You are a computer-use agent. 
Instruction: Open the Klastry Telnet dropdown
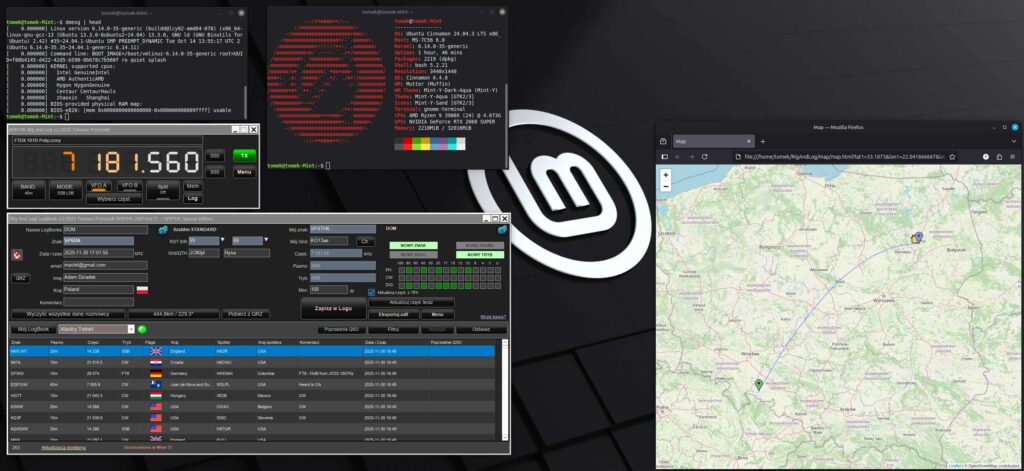[129, 328]
